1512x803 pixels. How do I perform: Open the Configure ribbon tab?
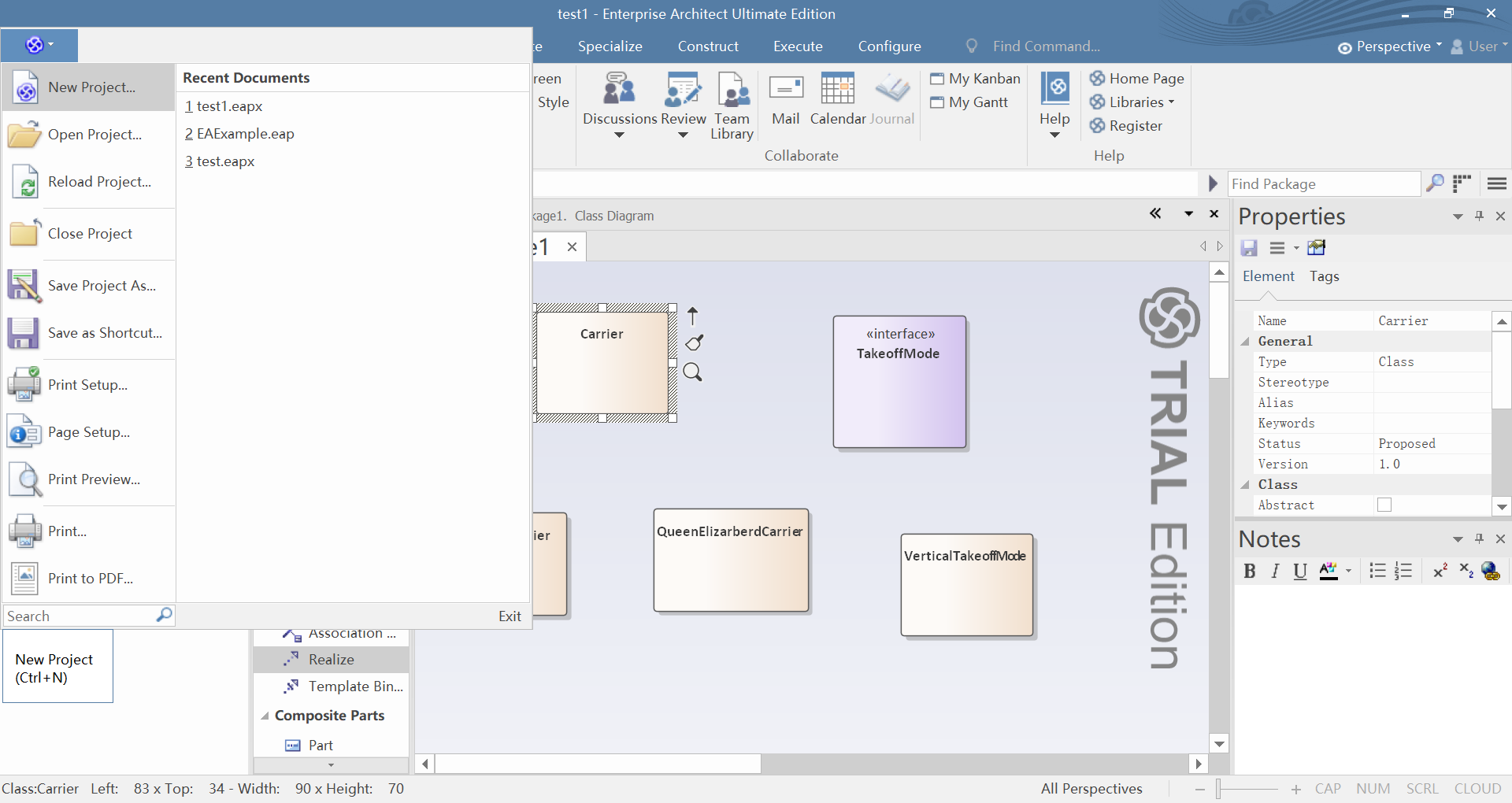(890, 46)
